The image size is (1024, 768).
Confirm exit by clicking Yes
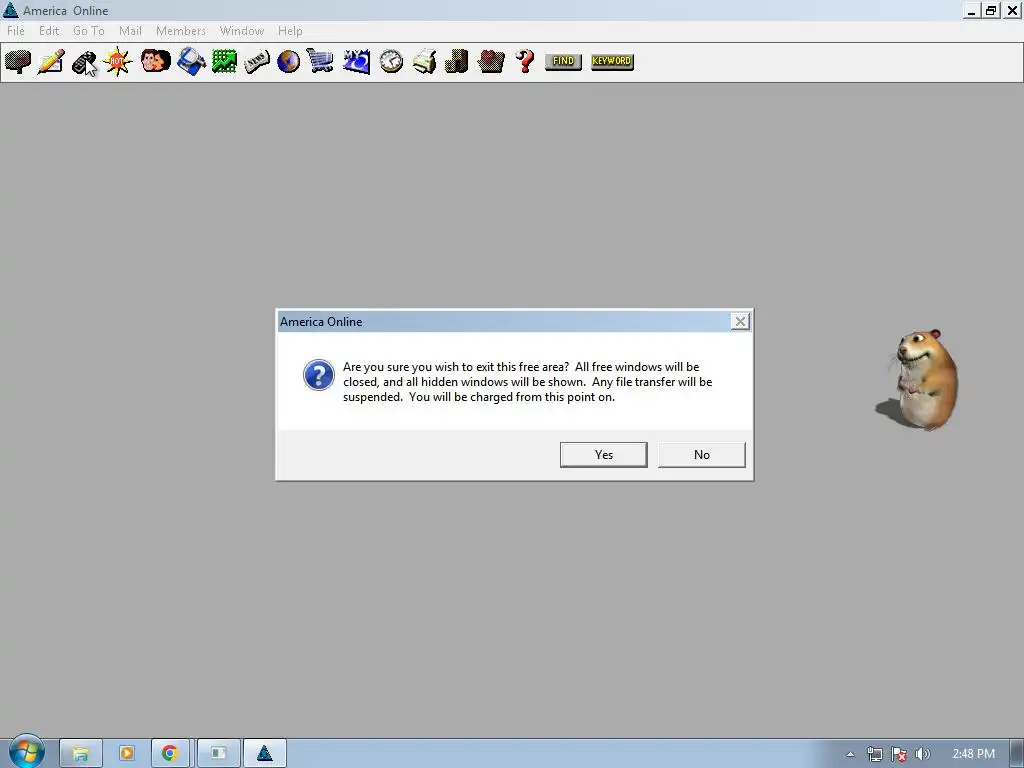click(x=603, y=455)
